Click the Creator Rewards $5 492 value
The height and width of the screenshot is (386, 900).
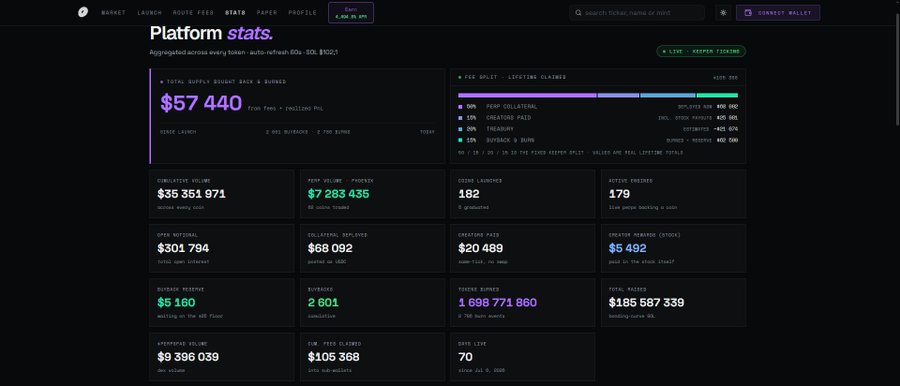click(627, 248)
